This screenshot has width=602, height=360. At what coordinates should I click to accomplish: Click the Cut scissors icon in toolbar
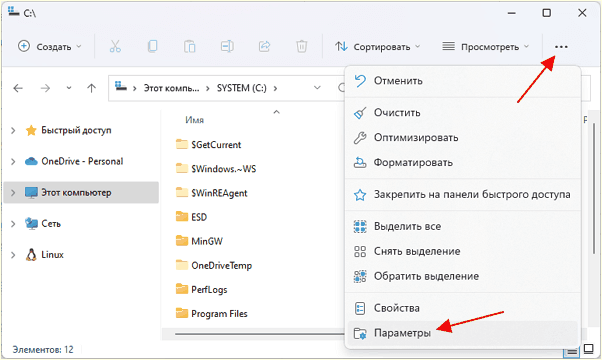(x=115, y=46)
